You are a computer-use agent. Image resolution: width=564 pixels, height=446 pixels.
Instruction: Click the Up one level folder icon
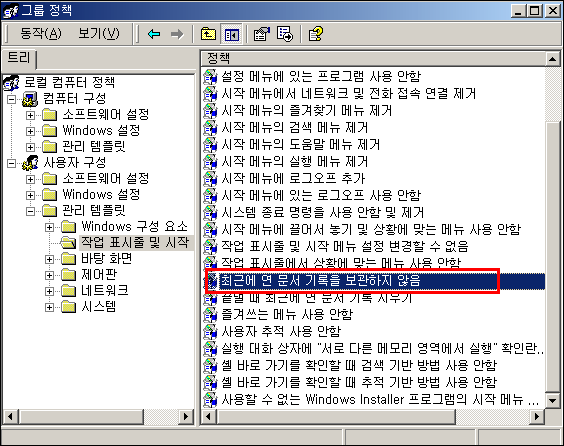[x=208, y=34]
